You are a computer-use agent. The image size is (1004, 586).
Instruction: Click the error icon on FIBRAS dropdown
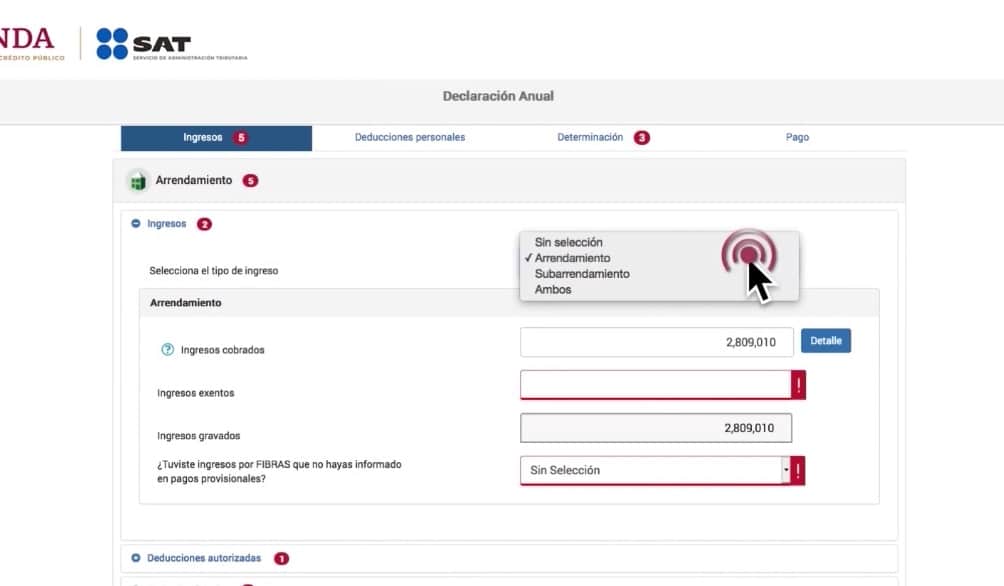[798, 470]
